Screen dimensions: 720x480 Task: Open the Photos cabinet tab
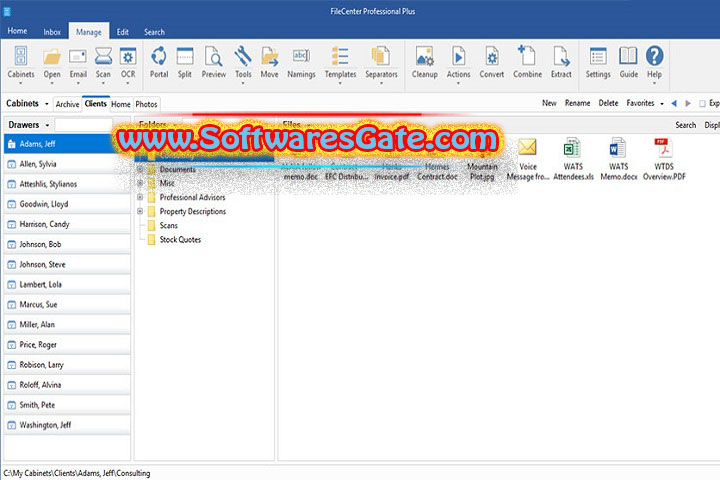pyautogui.click(x=146, y=104)
